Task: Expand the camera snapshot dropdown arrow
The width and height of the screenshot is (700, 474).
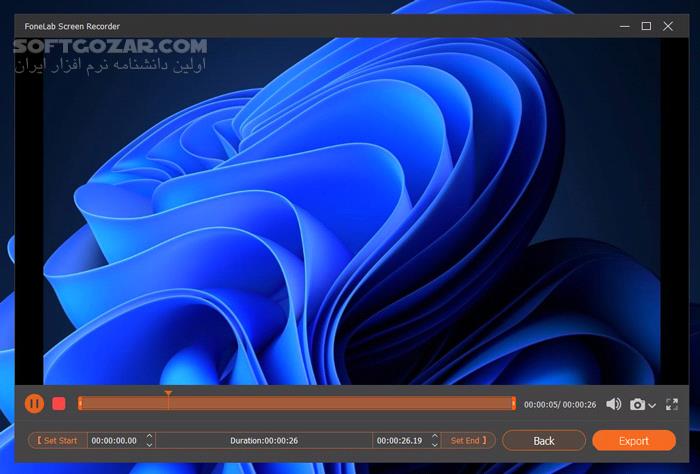Action: tap(652, 405)
